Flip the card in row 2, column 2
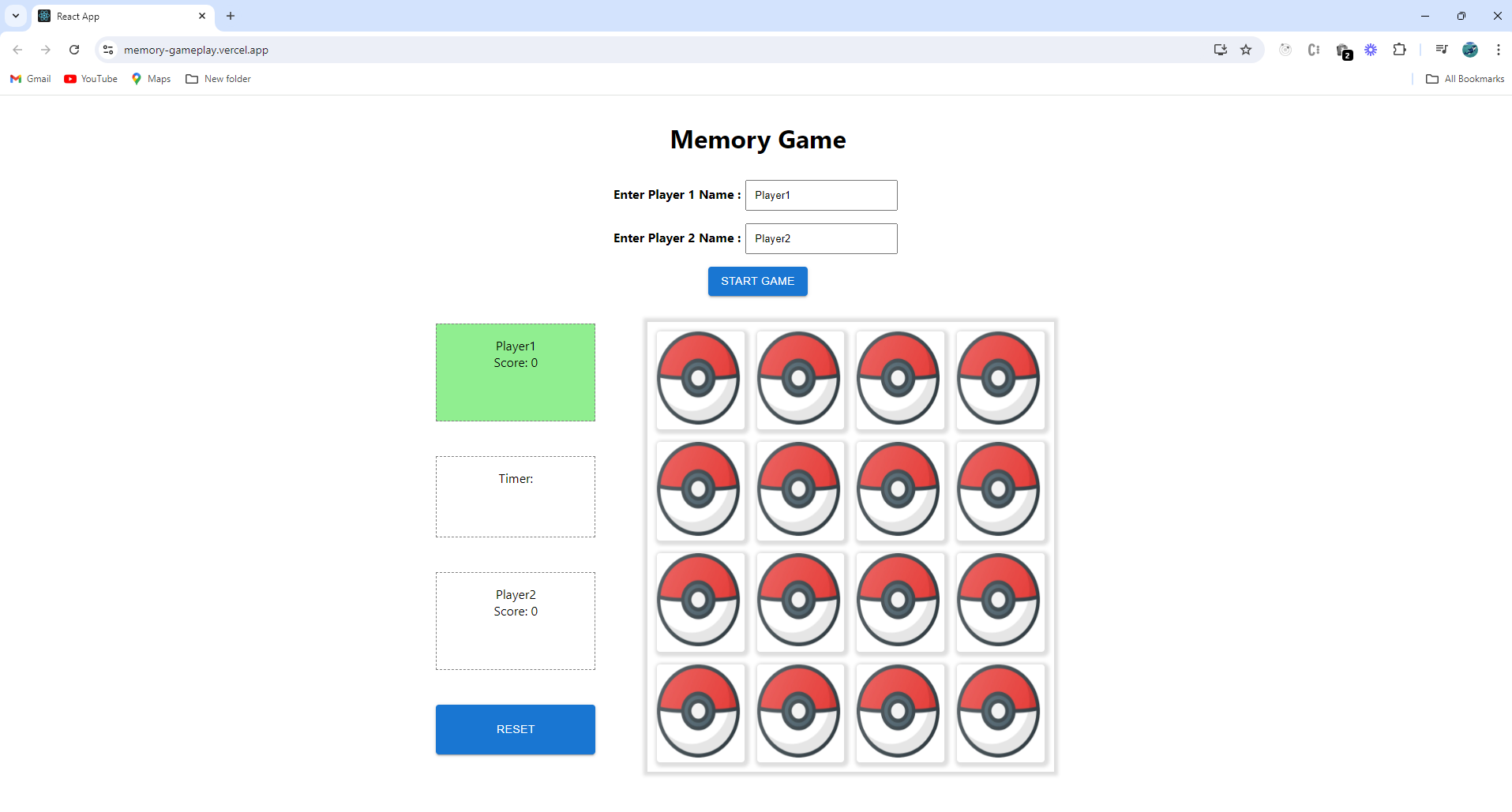 tap(801, 491)
